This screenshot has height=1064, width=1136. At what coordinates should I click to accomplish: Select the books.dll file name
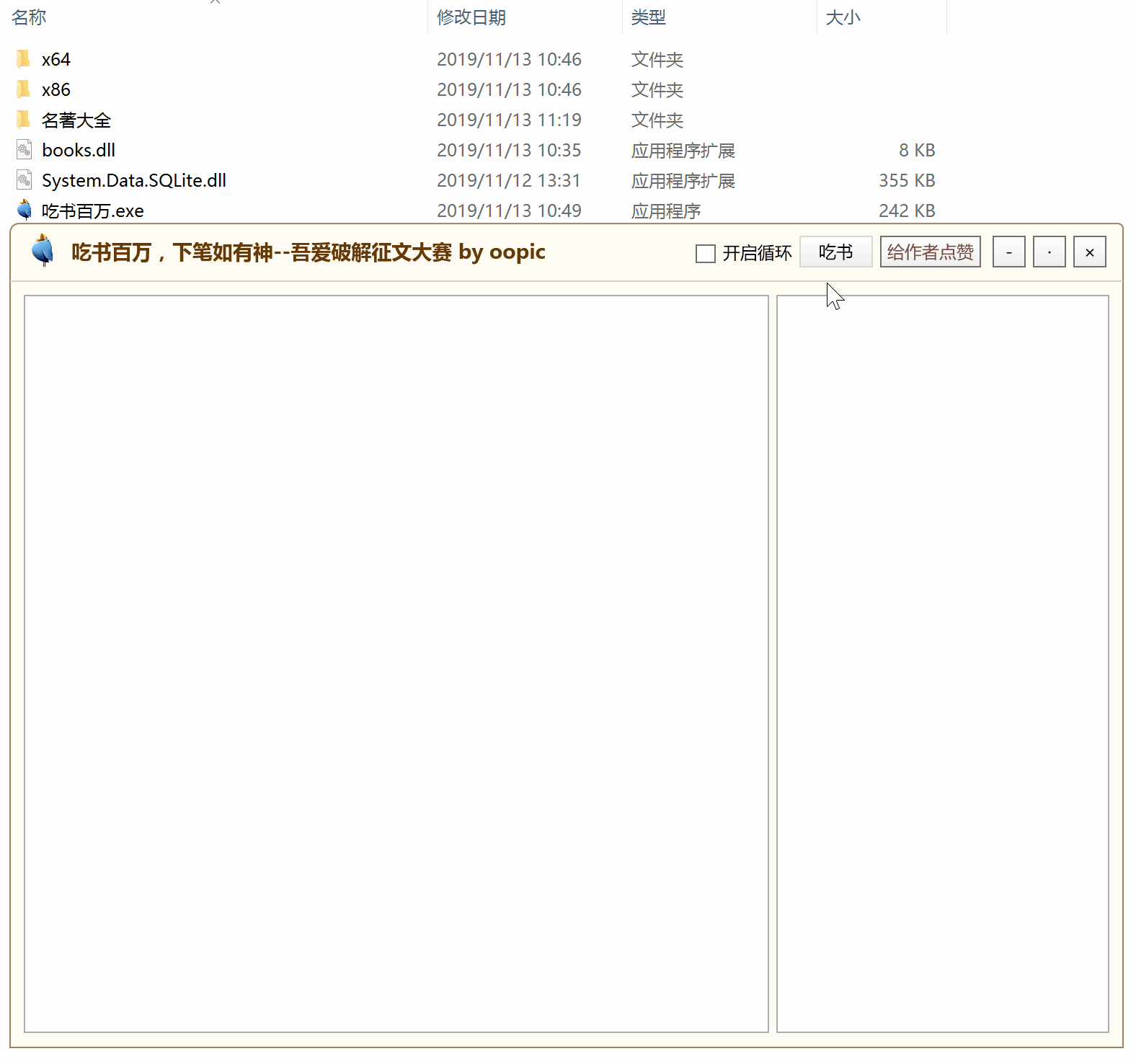point(79,150)
